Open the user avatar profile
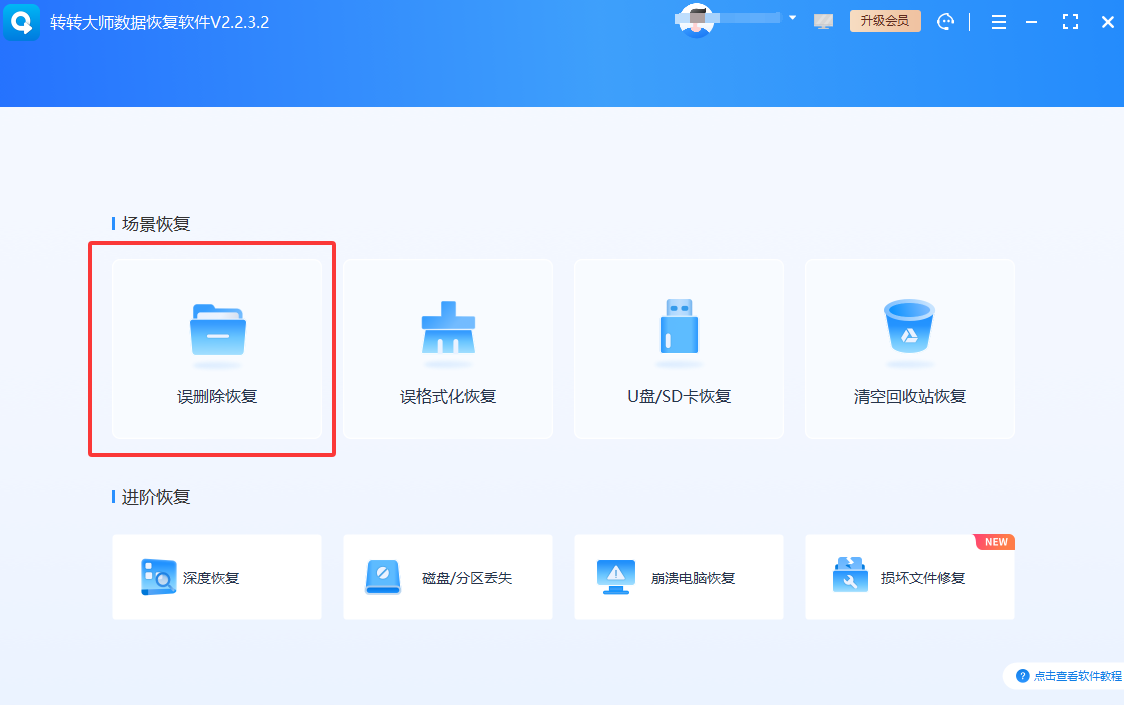This screenshot has height=705, width=1124. [696, 21]
